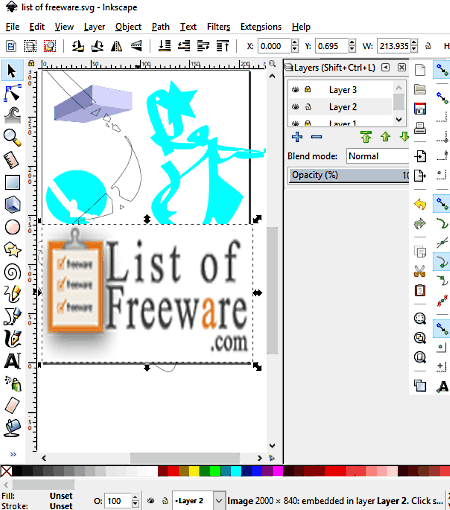
Task: Select the Bezier pen tool
Action: 12,316
